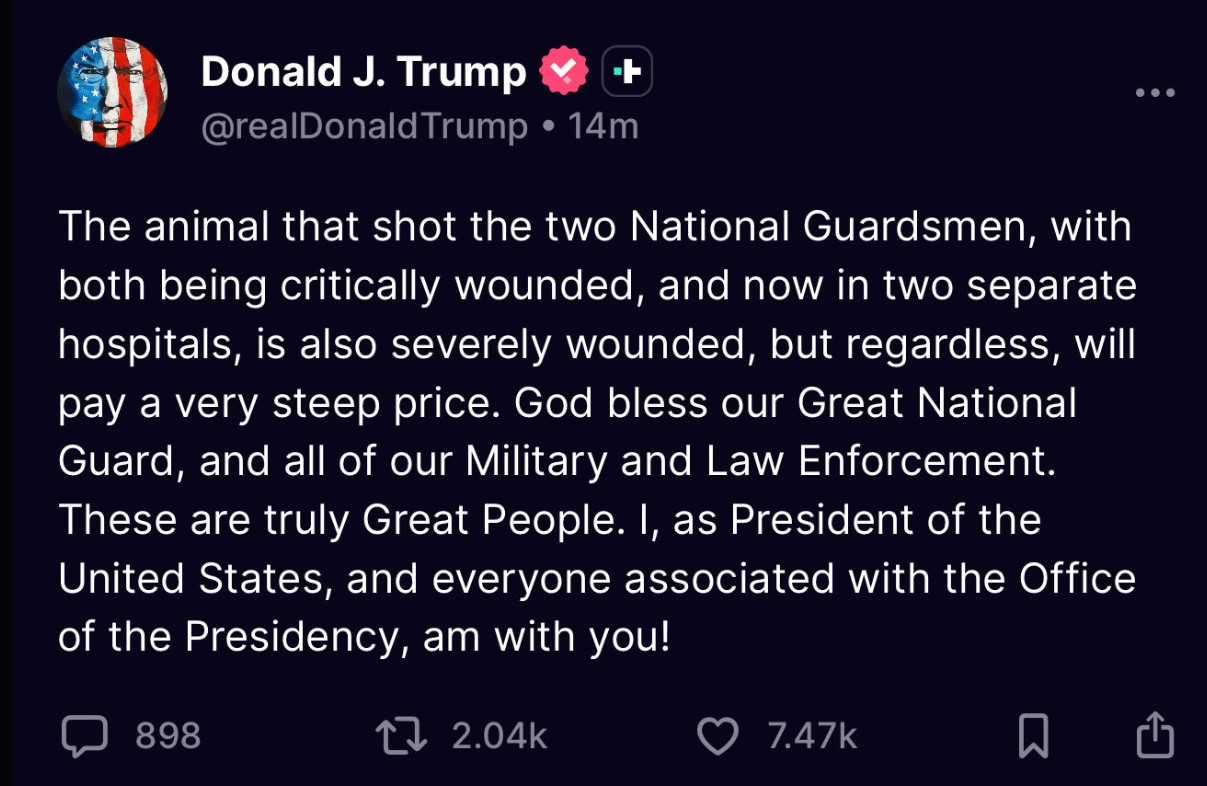
Task: Open Donald J. Trump's profile avatar
Action: coord(112,91)
